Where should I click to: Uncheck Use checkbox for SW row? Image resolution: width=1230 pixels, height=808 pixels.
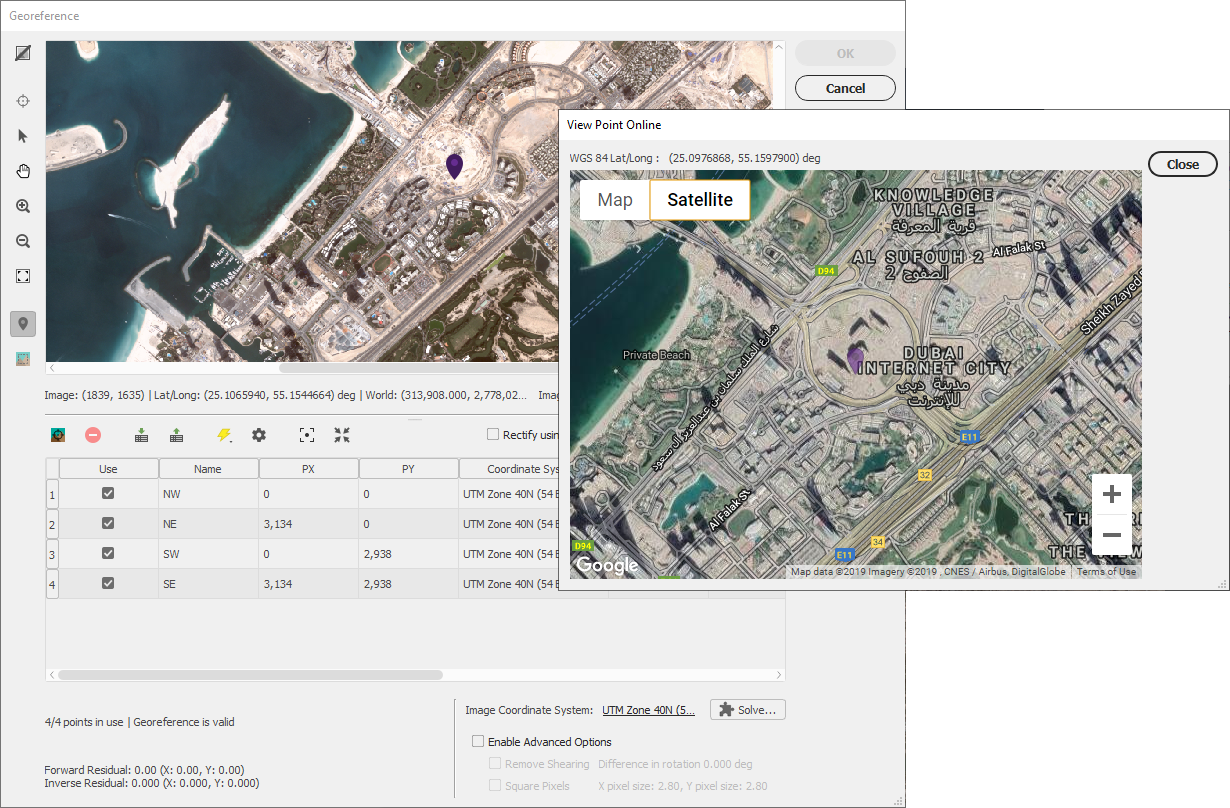tap(108, 553)
